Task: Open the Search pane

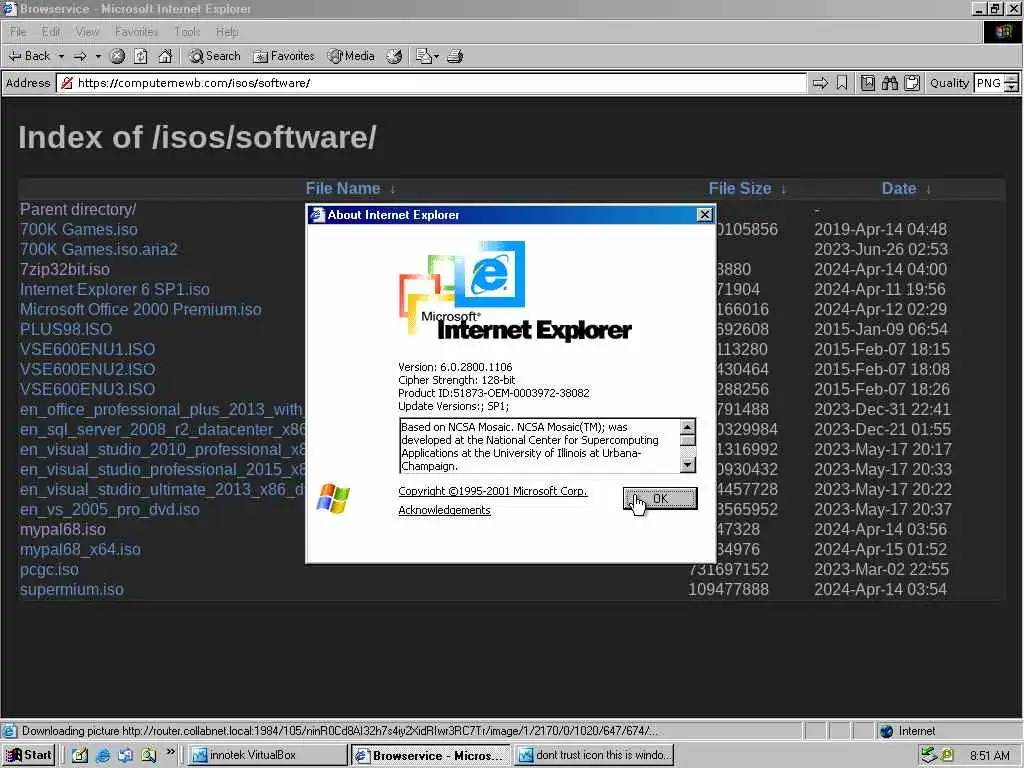Action: click(214, 56)
